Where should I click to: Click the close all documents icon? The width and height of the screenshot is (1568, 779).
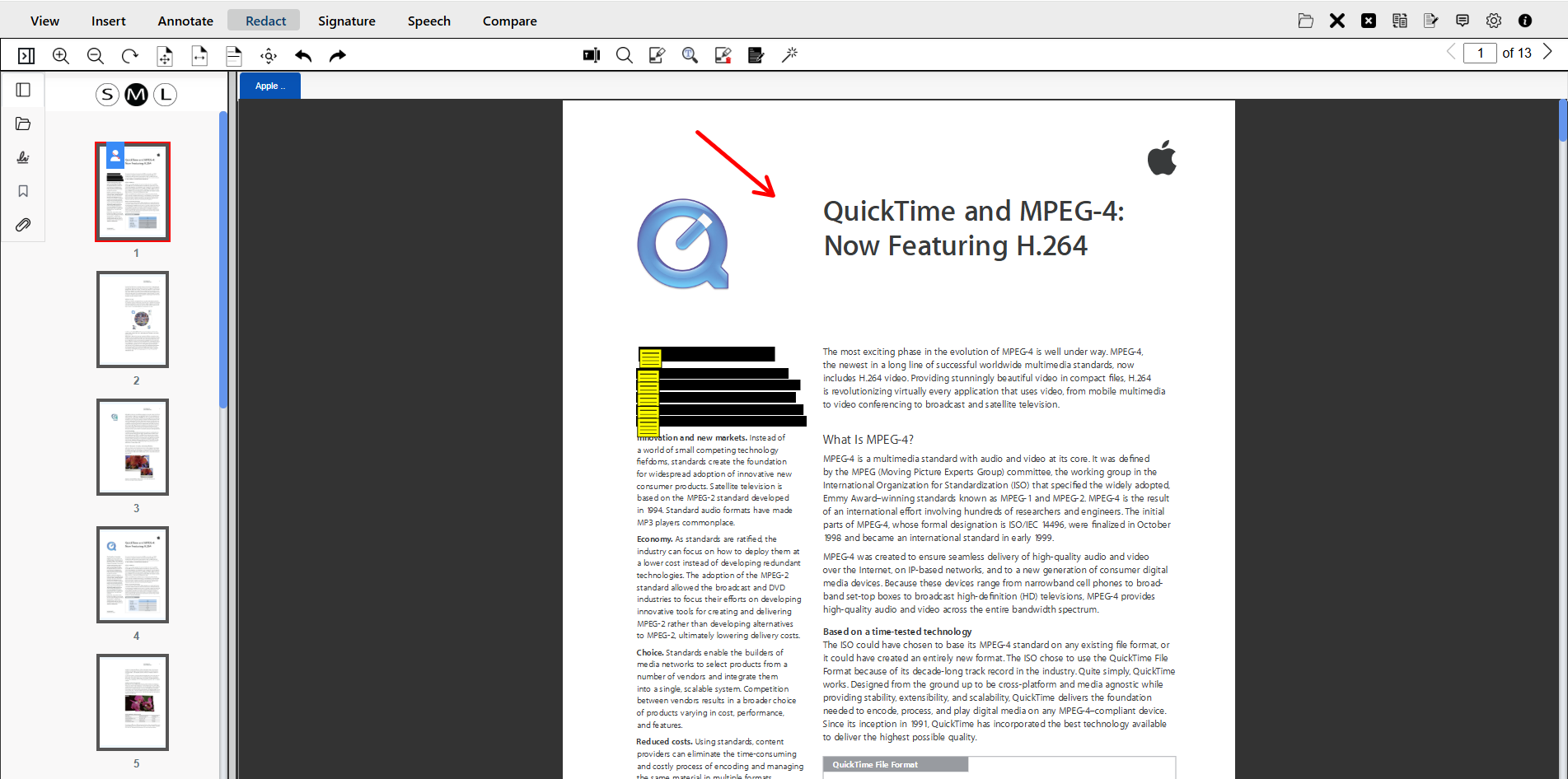pyautogui.click(x=1369, y=21)
